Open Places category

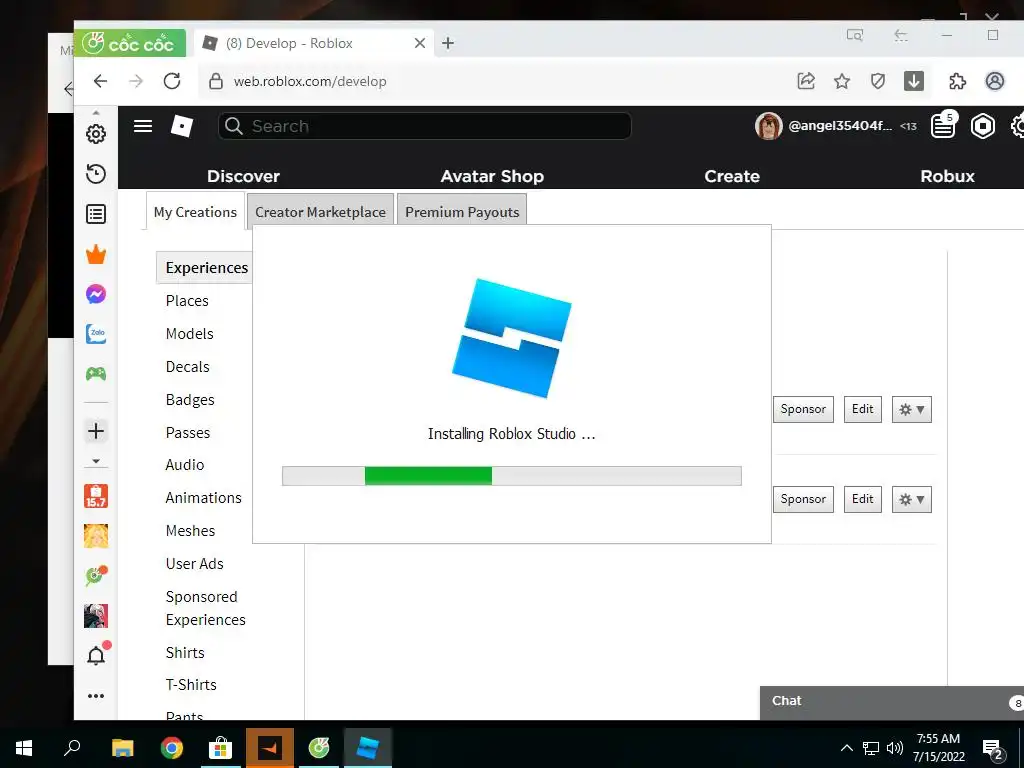[187, 301]
